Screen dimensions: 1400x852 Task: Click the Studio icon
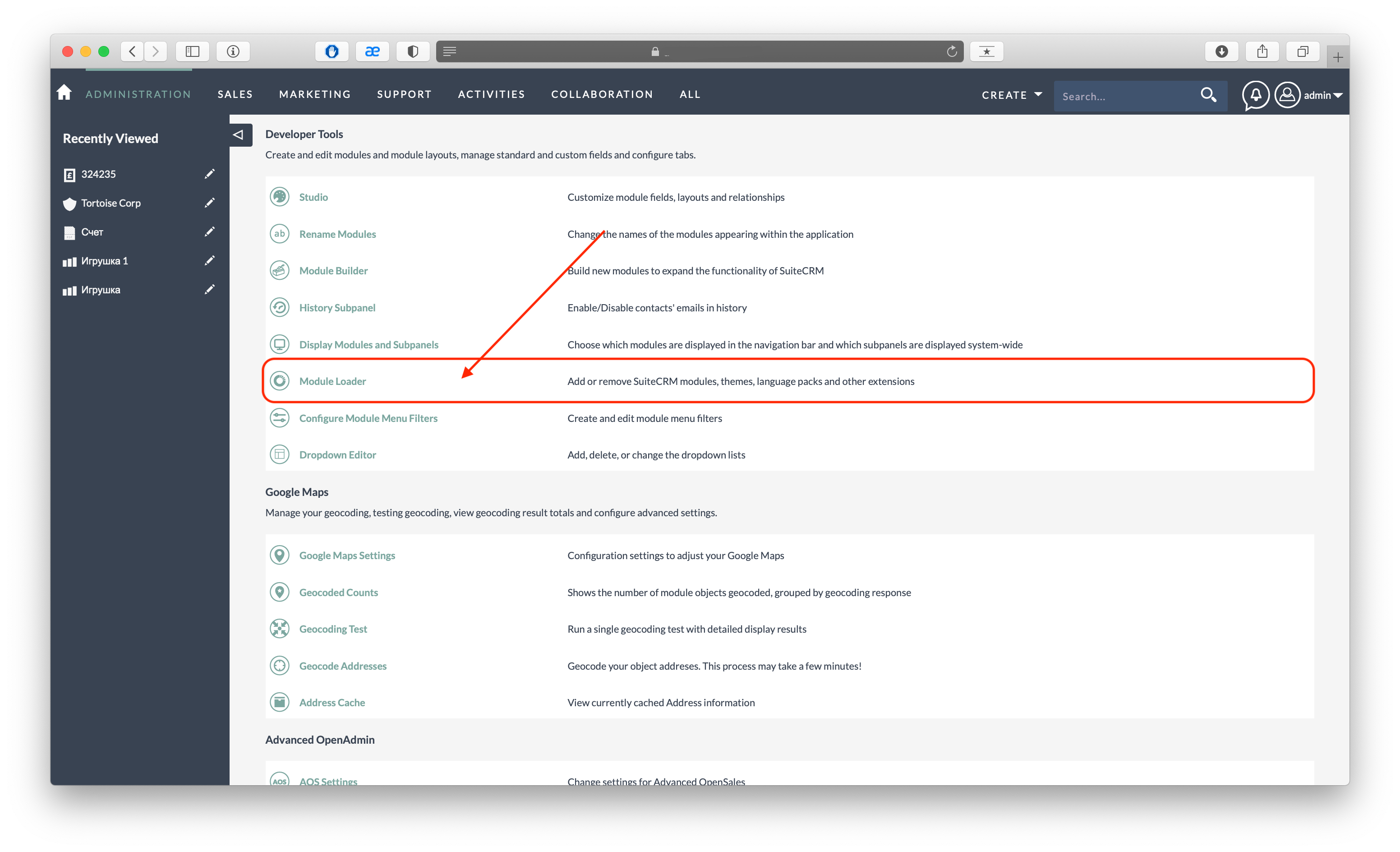[280, 197]
